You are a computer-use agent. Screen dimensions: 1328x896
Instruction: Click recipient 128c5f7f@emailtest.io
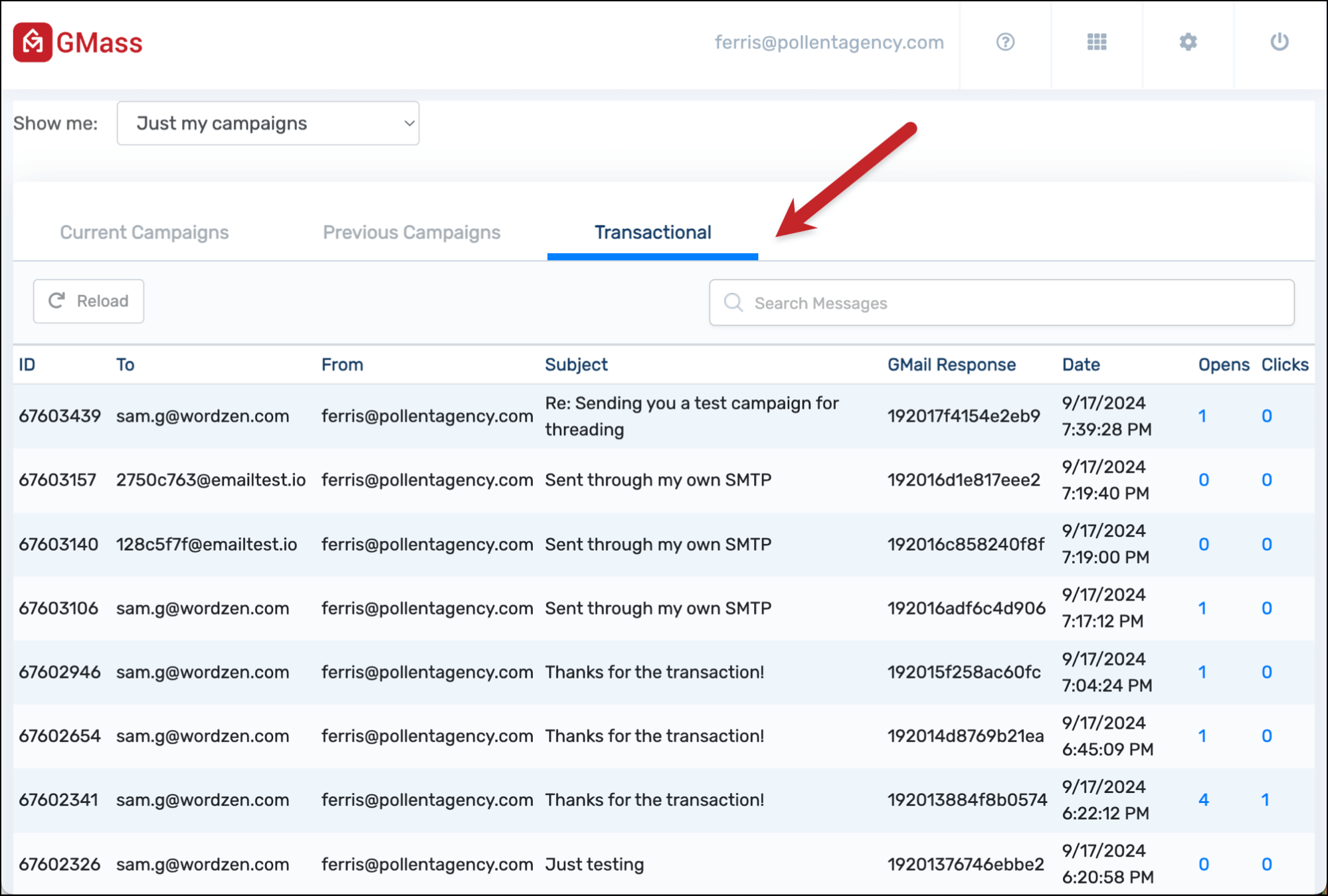click(x=207, y=544)
